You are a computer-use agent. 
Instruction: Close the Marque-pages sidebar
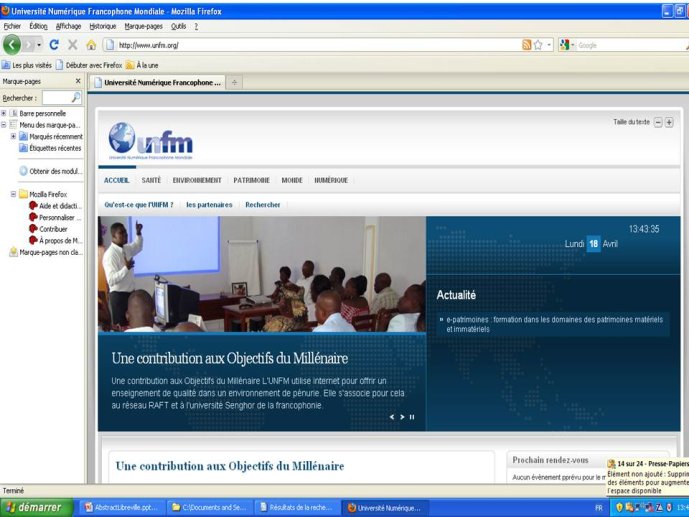[78, 81]
